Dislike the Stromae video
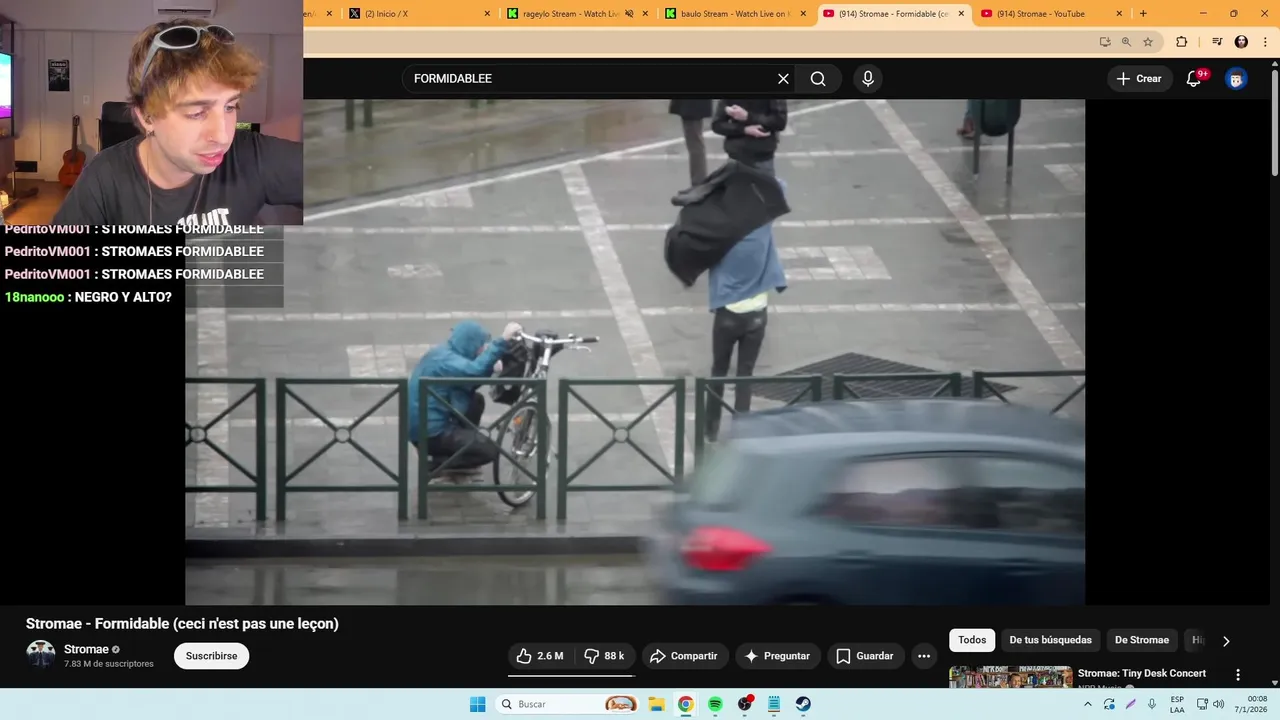Screen dimensions: 1280x720 [604, 656]
